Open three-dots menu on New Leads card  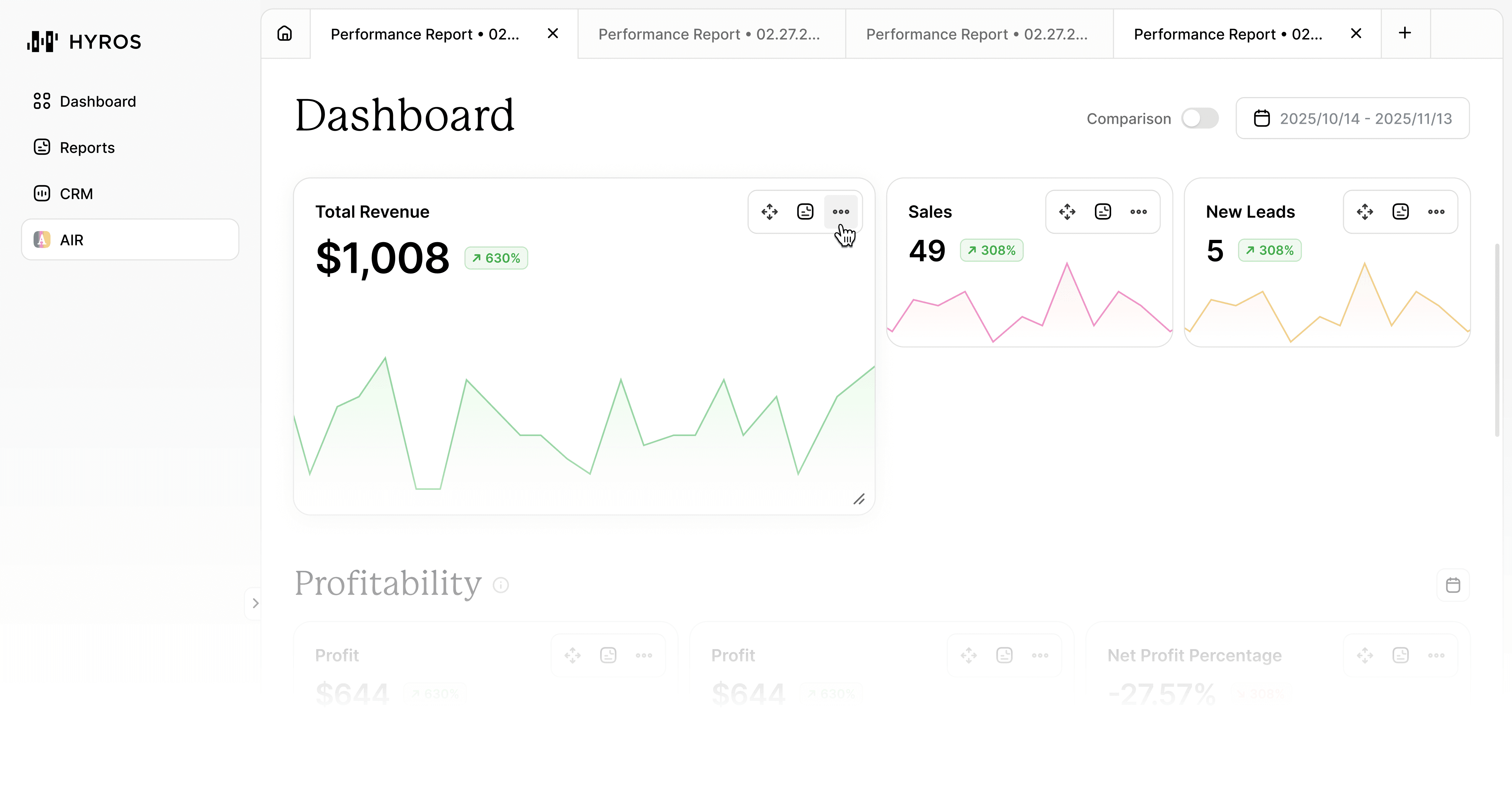[1436, 212]
